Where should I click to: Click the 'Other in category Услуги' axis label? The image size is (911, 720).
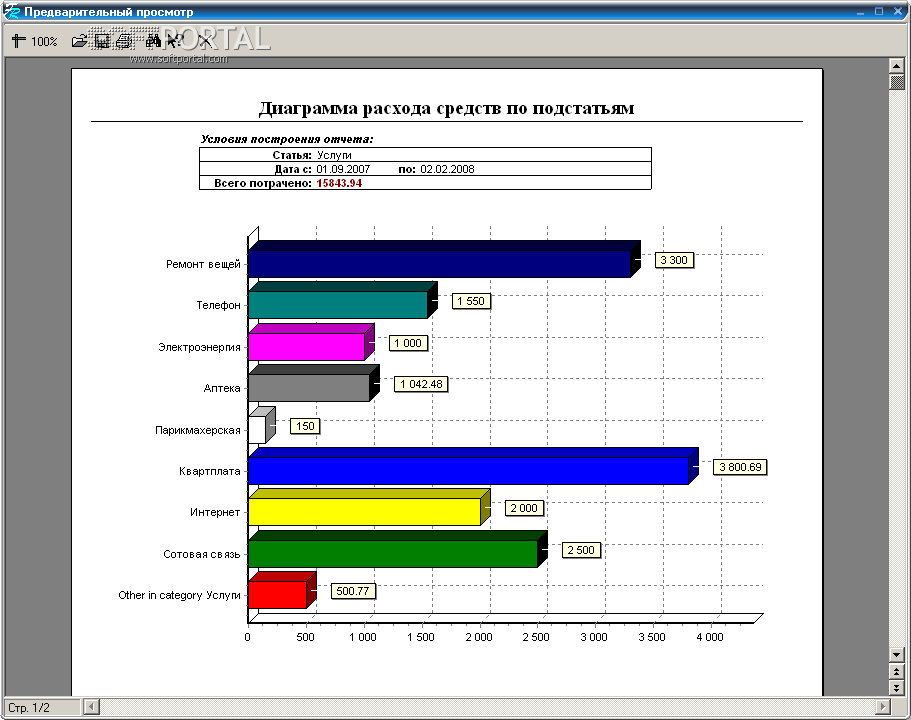coord(180,595)
